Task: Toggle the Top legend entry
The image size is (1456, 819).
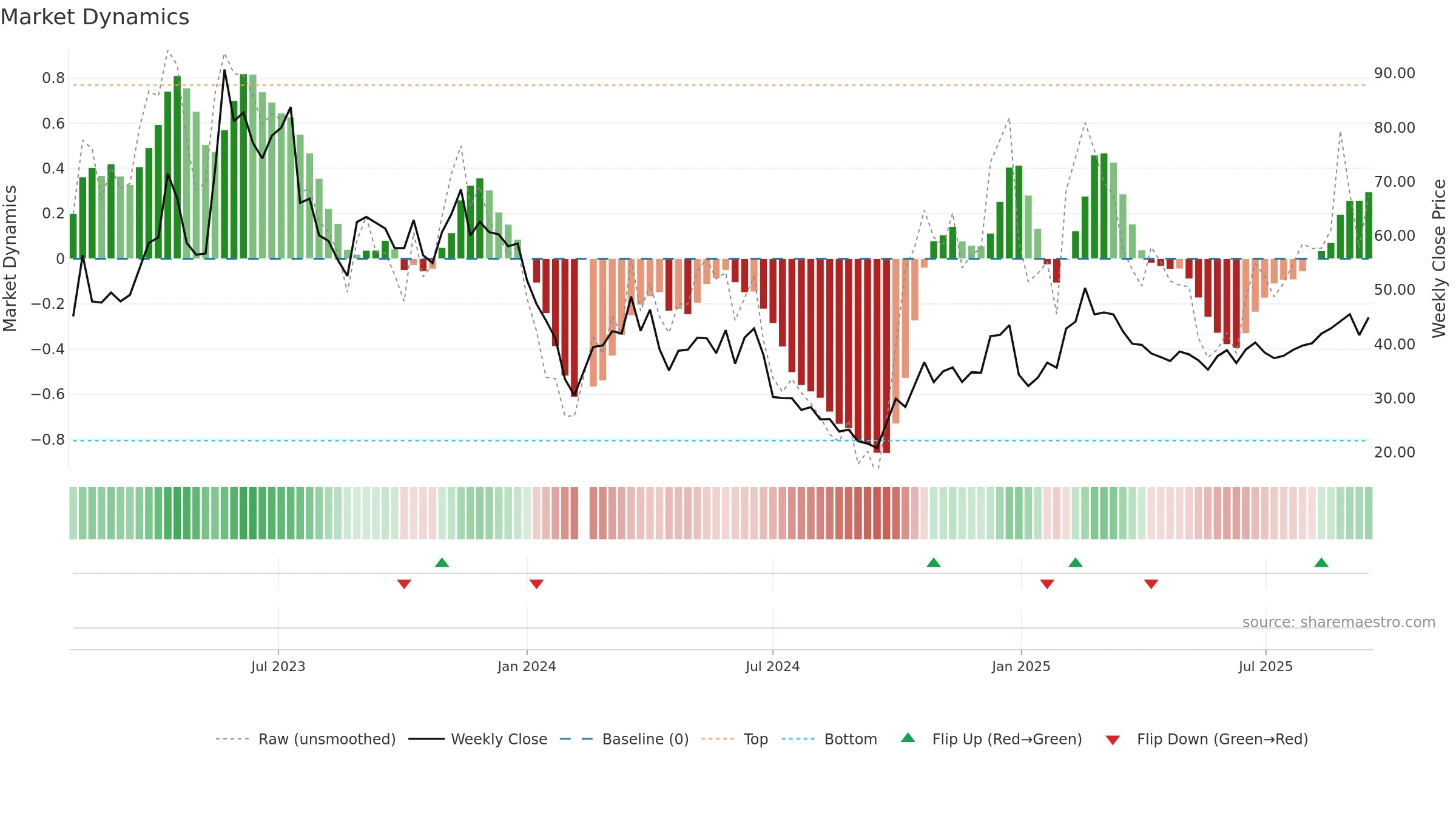Action: (735, 739)
